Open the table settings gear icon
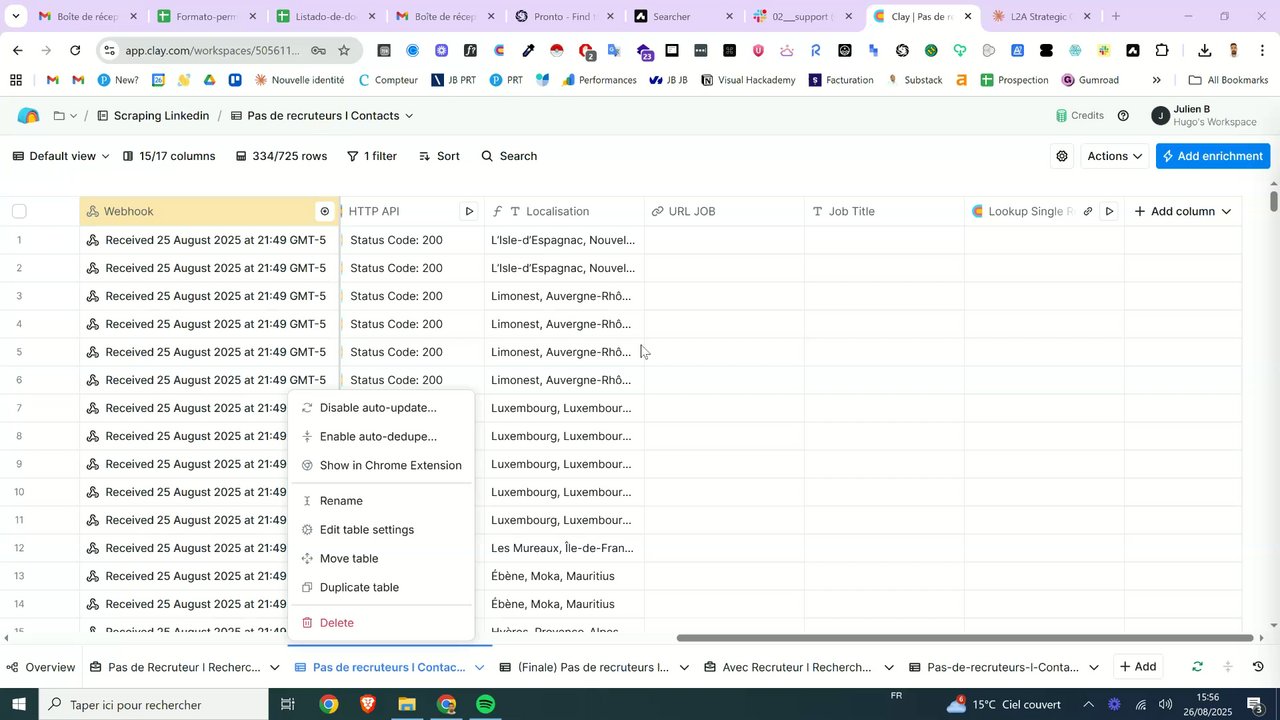Viewport: 1280px width, 720px height. (1062, 156)
